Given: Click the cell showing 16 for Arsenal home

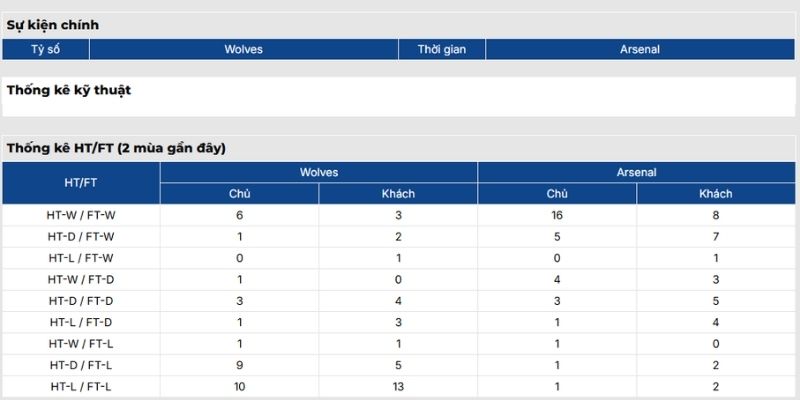Looking at the screenshot, I should pos(557,215).
